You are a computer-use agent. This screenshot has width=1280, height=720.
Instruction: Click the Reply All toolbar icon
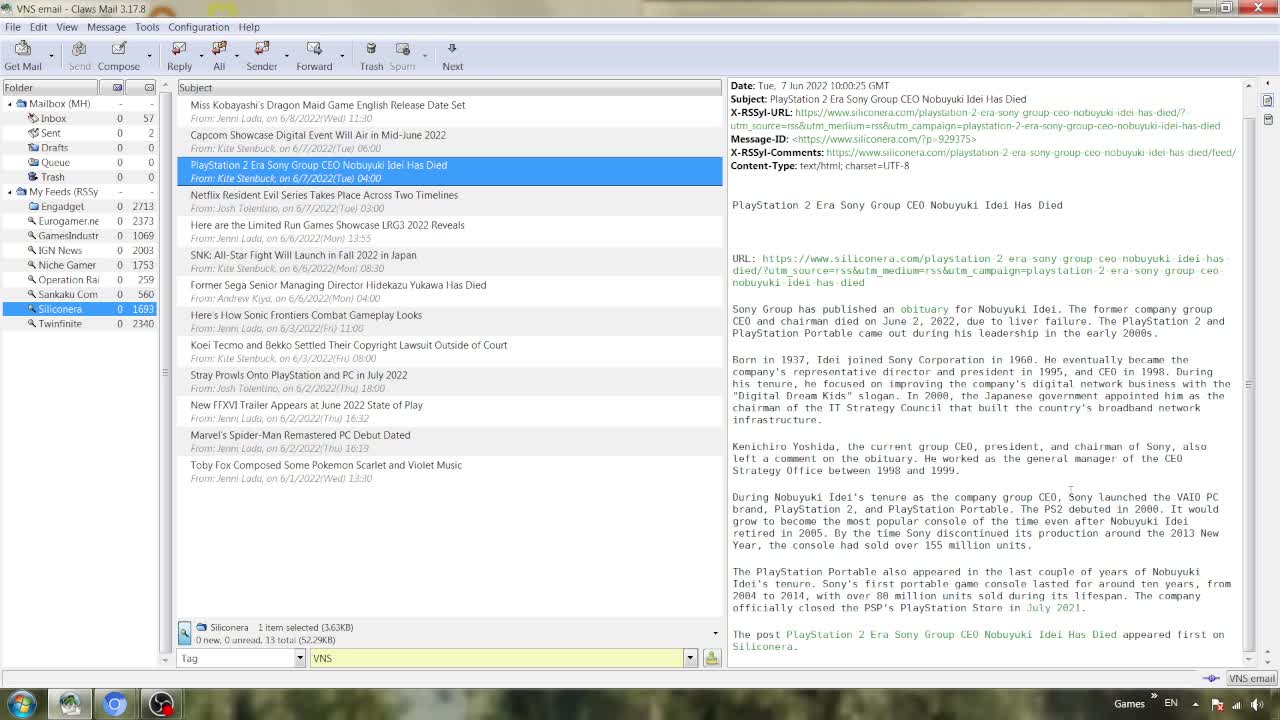[219, 48]
